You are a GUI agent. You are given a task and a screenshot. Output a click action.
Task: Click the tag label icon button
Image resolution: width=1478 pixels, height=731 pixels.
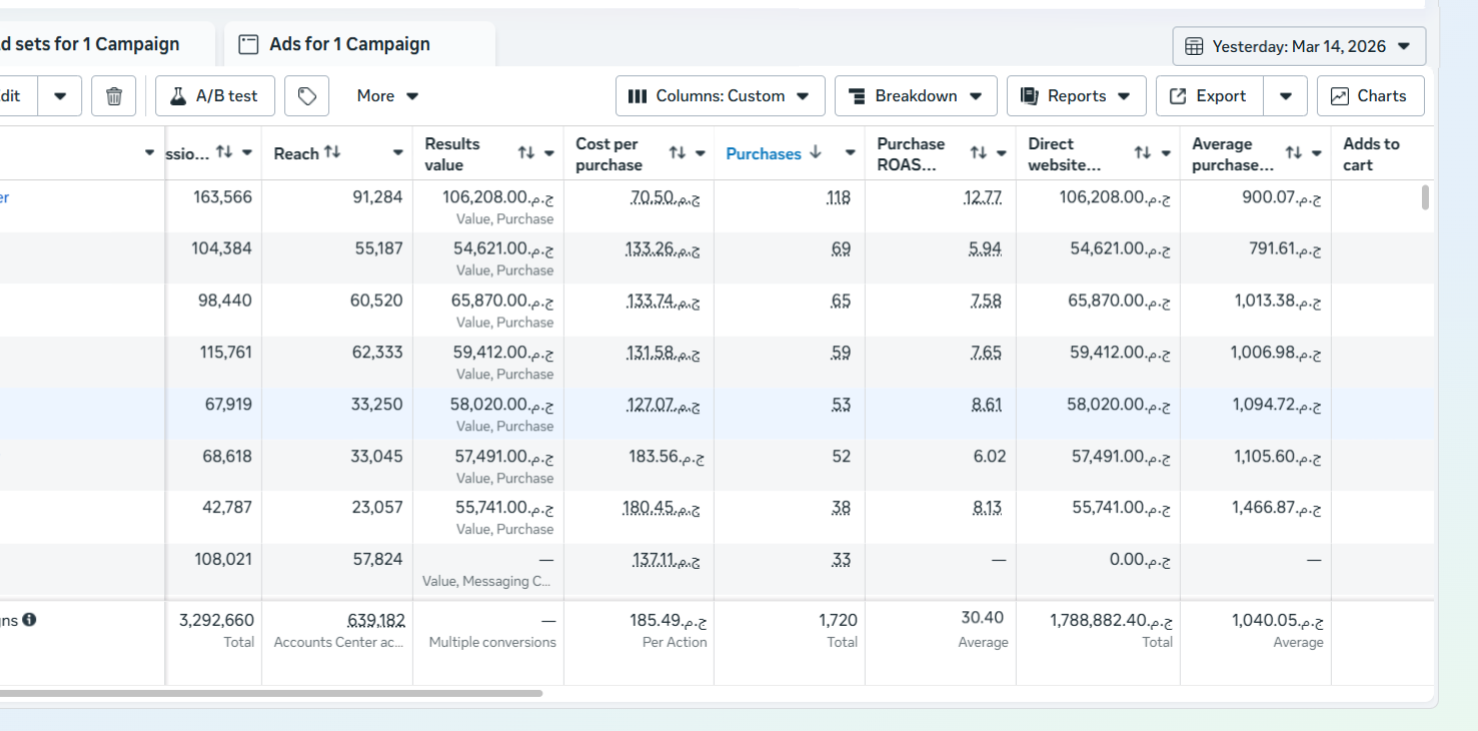[x=307, y=96]
